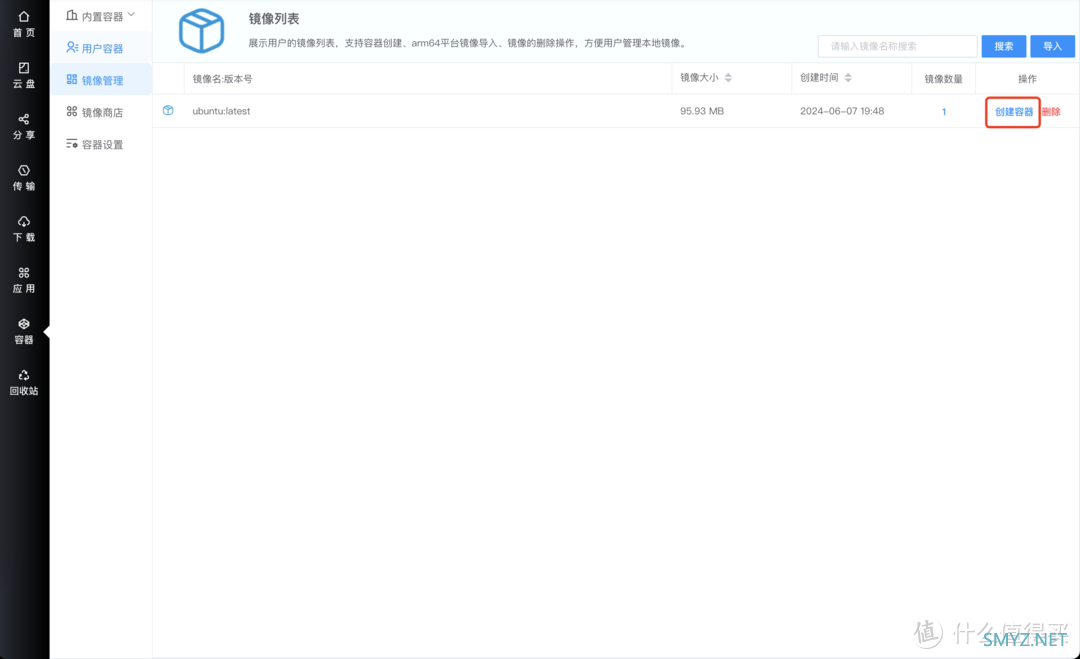Click the ubuntu:latest image cube icon

click(x=168, y=111)
